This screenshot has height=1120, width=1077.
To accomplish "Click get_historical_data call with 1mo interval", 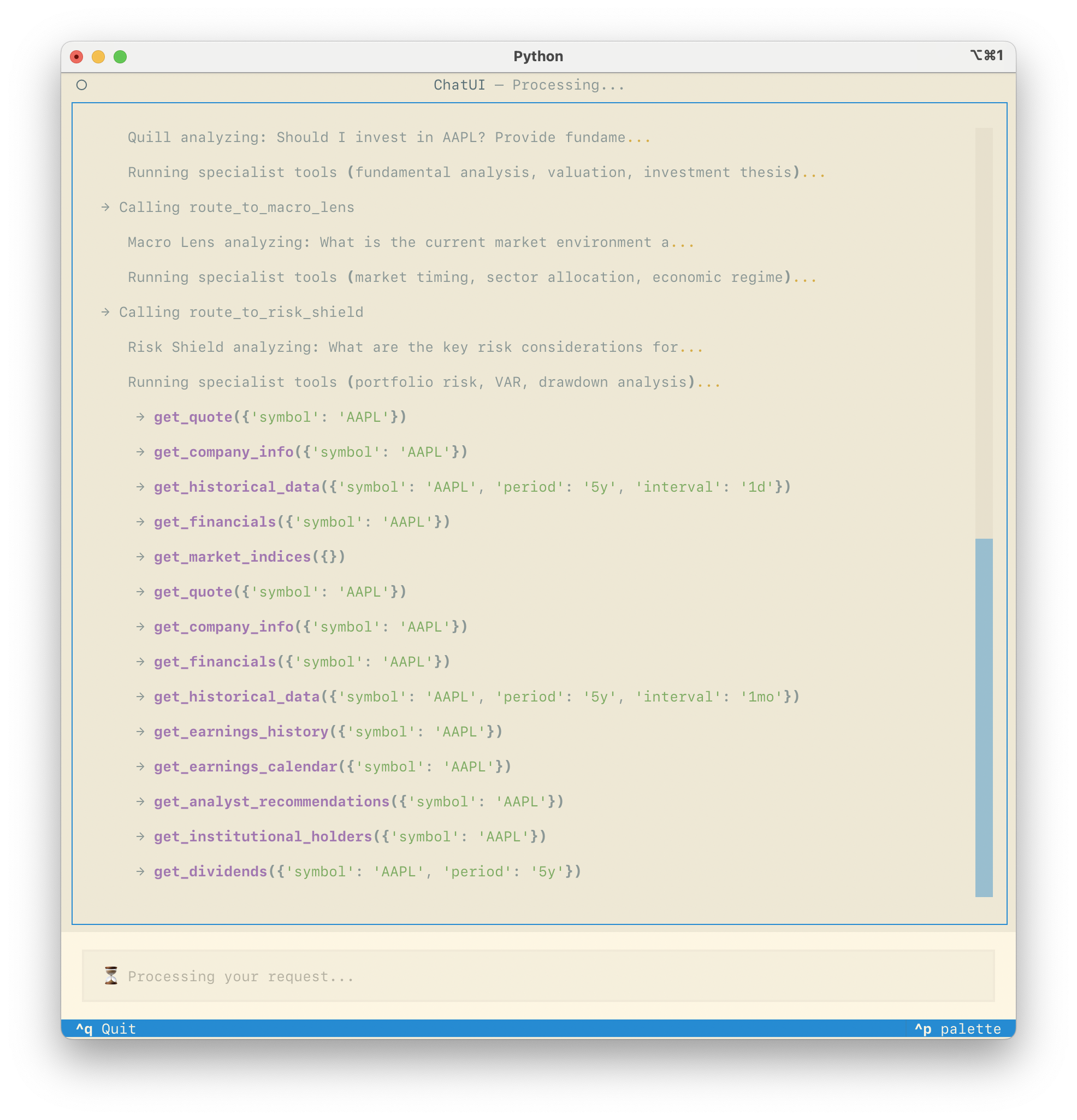I will coord(476,697).
